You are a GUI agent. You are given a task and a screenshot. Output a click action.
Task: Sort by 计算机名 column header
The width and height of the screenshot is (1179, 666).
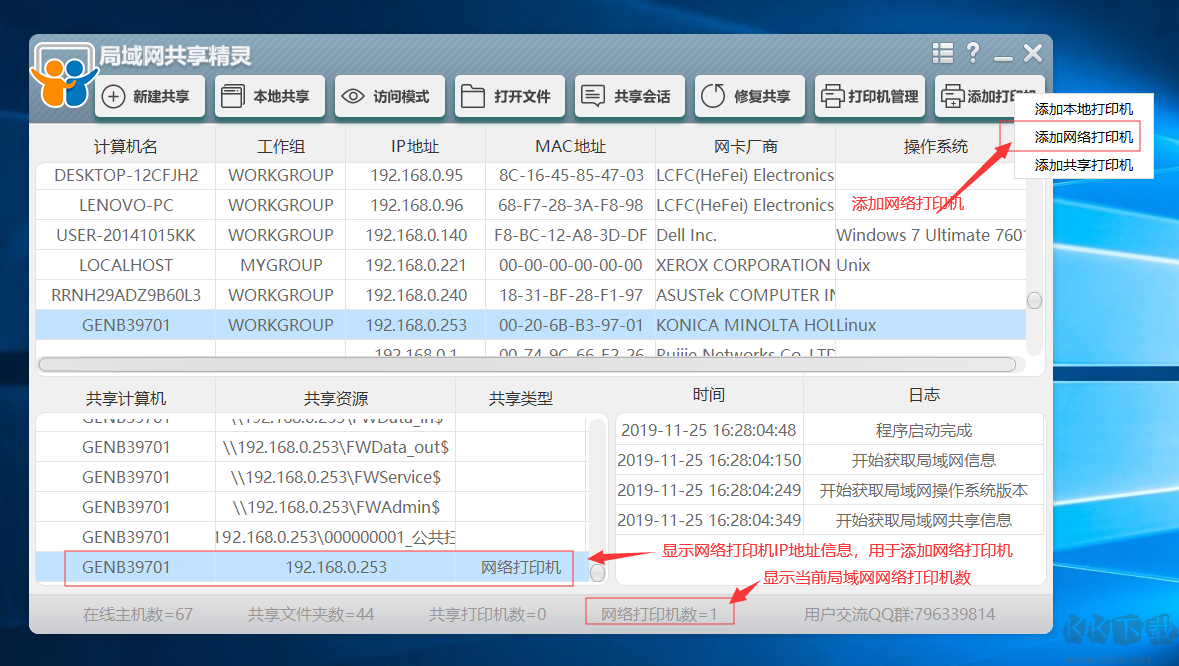[x=126, y=146]
